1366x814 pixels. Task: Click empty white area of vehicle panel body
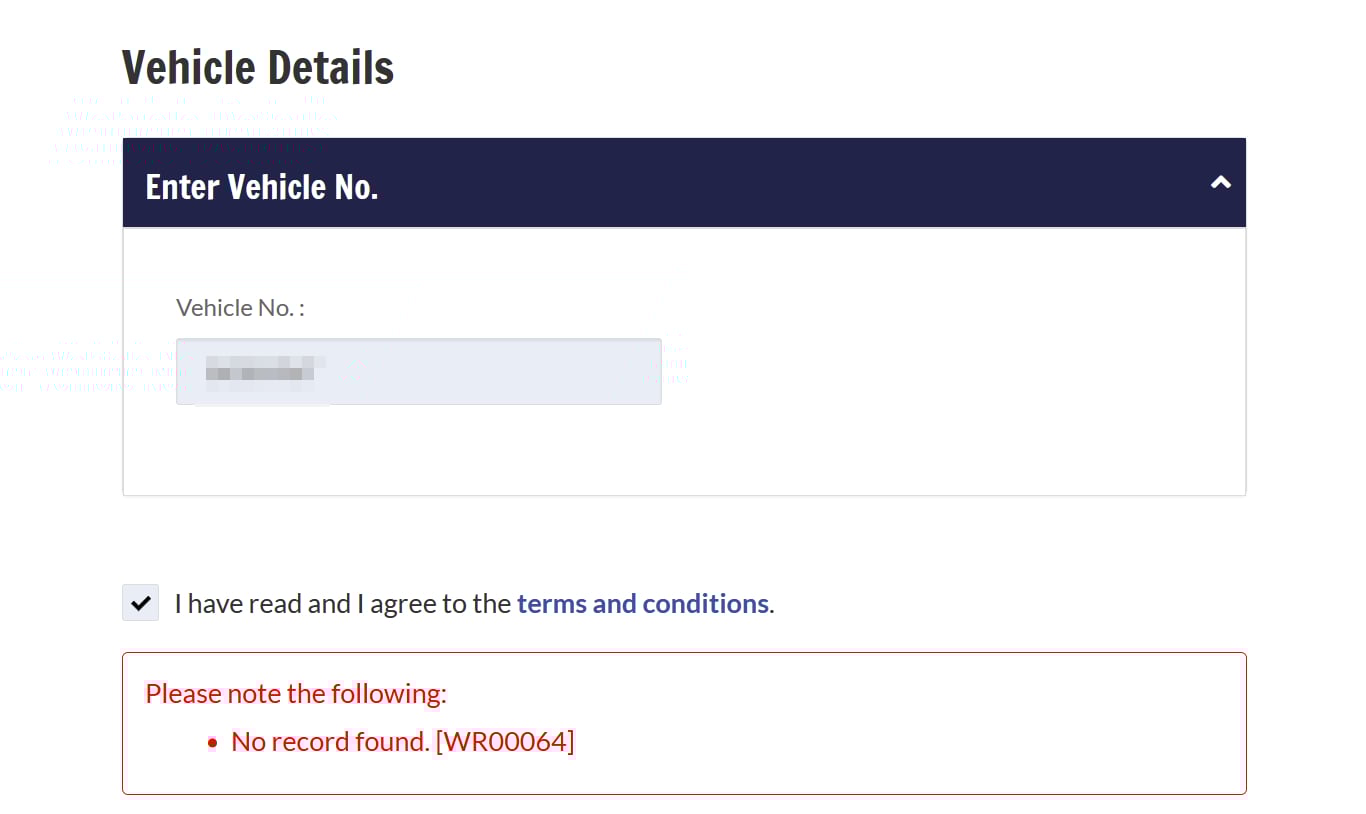[x=950, y=400]
